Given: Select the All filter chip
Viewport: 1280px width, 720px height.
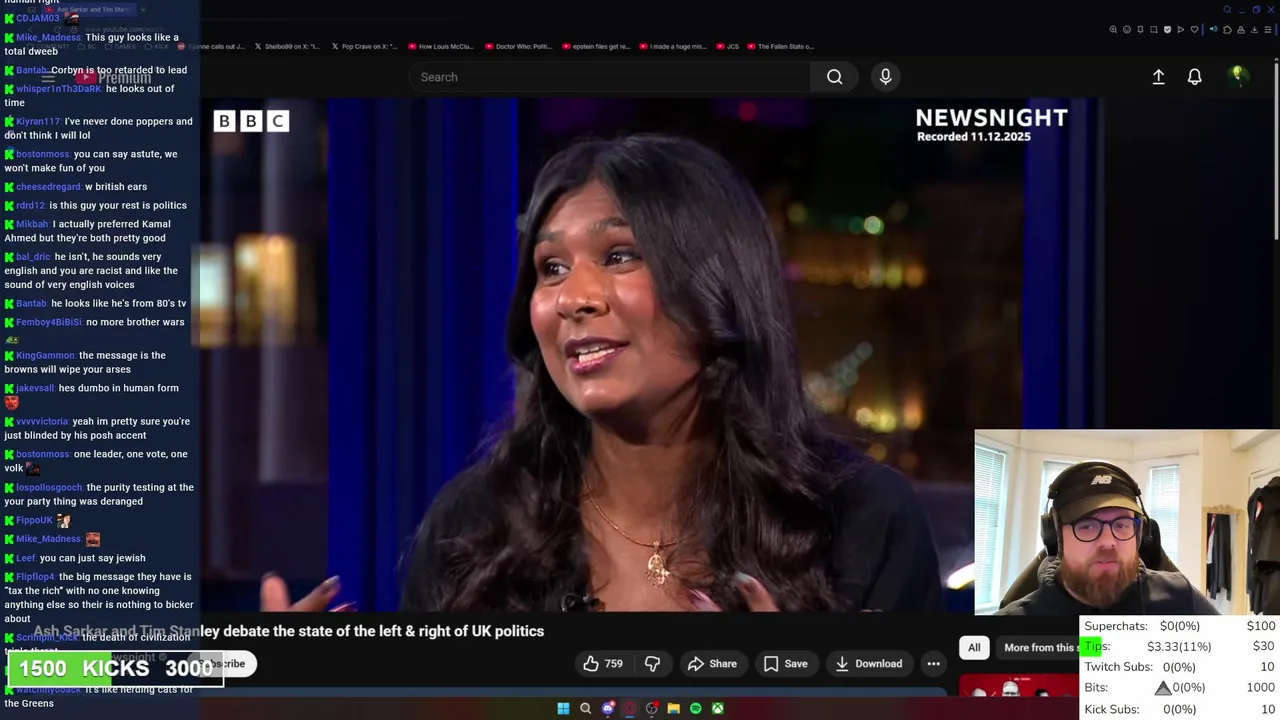Looking at the screenshot, I should click(974, 647).
